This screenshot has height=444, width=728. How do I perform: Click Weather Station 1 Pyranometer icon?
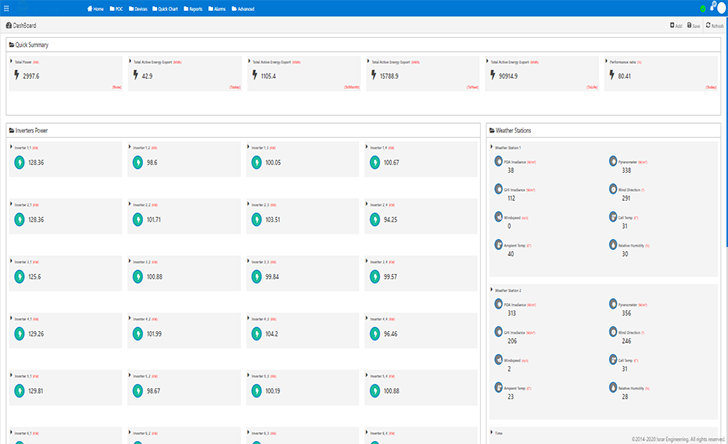[x=613, y=161]
